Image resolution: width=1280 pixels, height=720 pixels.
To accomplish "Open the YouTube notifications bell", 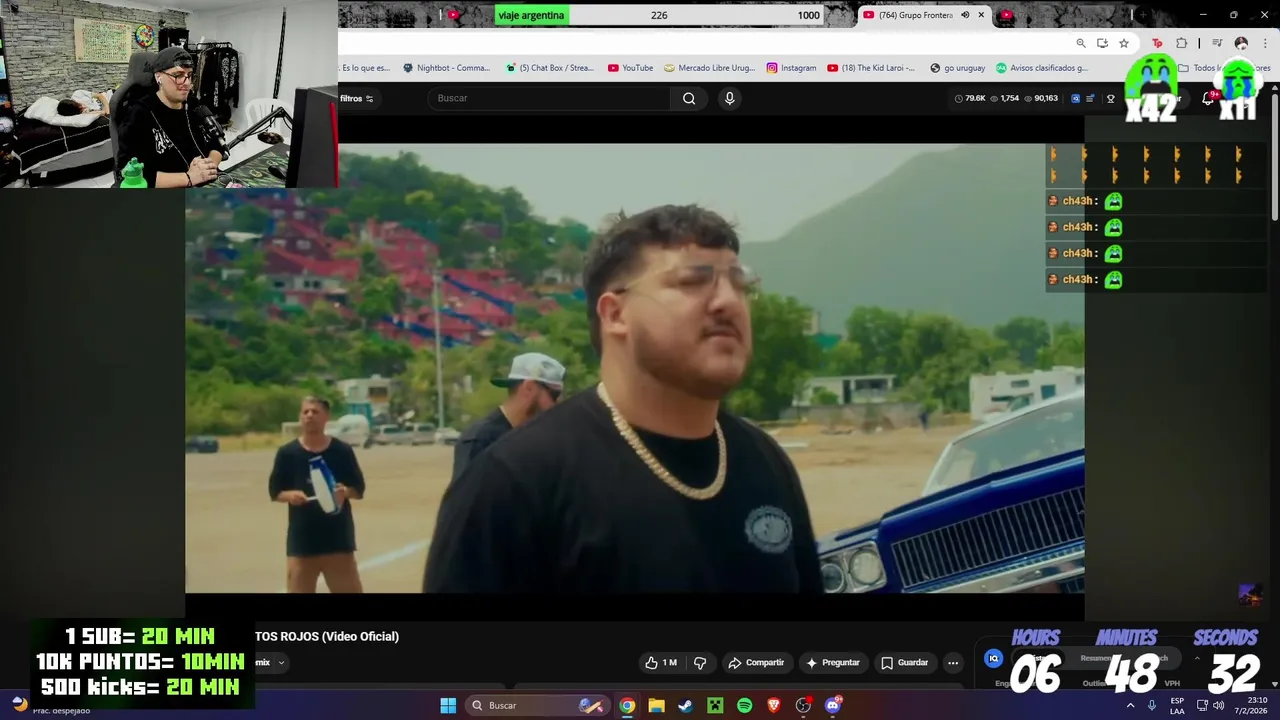I will [x=1208, y=98].
